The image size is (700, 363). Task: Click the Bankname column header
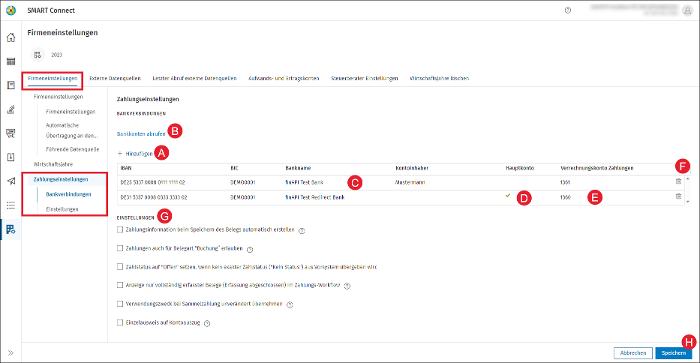point(298,168)
